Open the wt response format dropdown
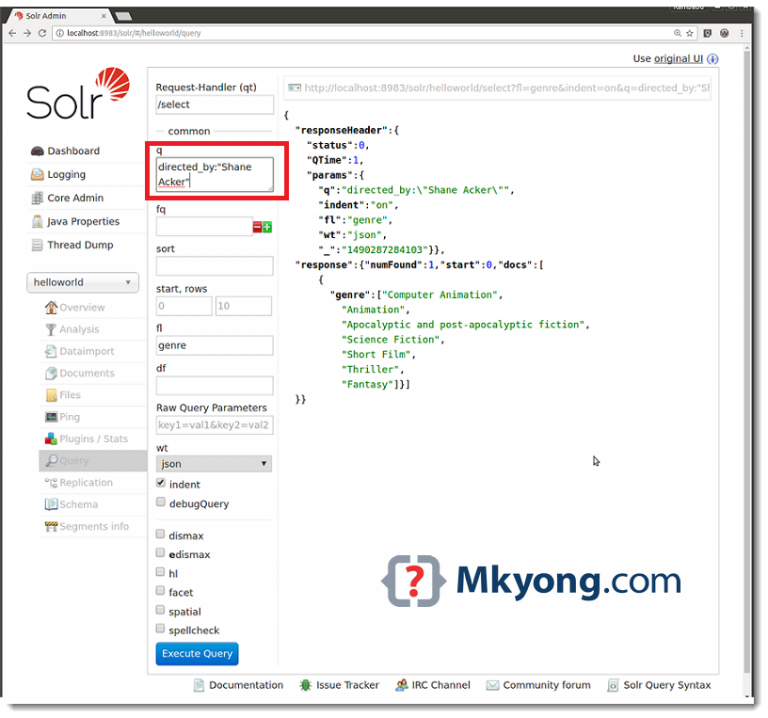 click(214, 464)
